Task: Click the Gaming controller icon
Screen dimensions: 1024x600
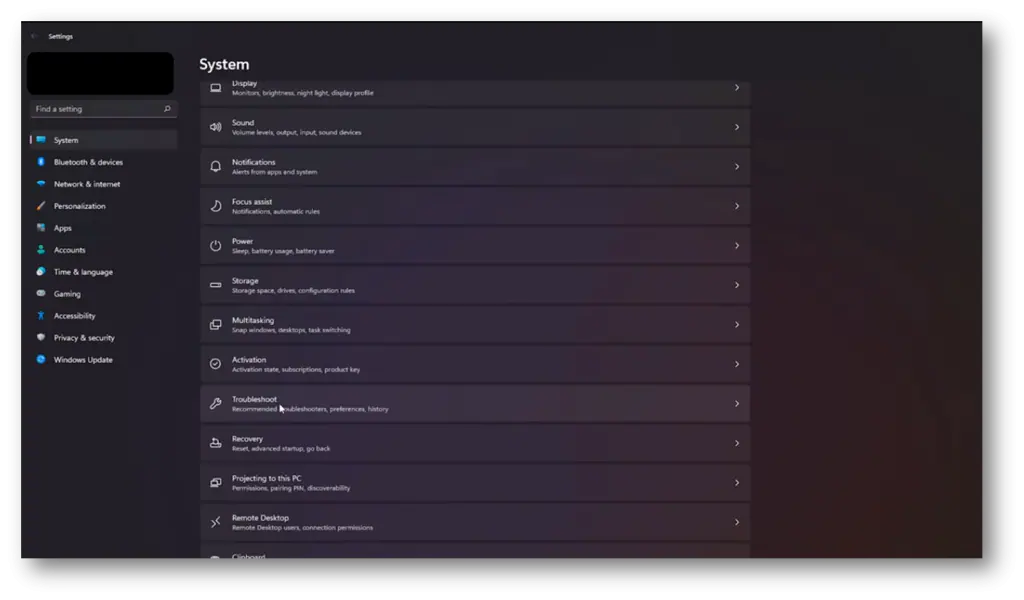Action: coord(41,293)
